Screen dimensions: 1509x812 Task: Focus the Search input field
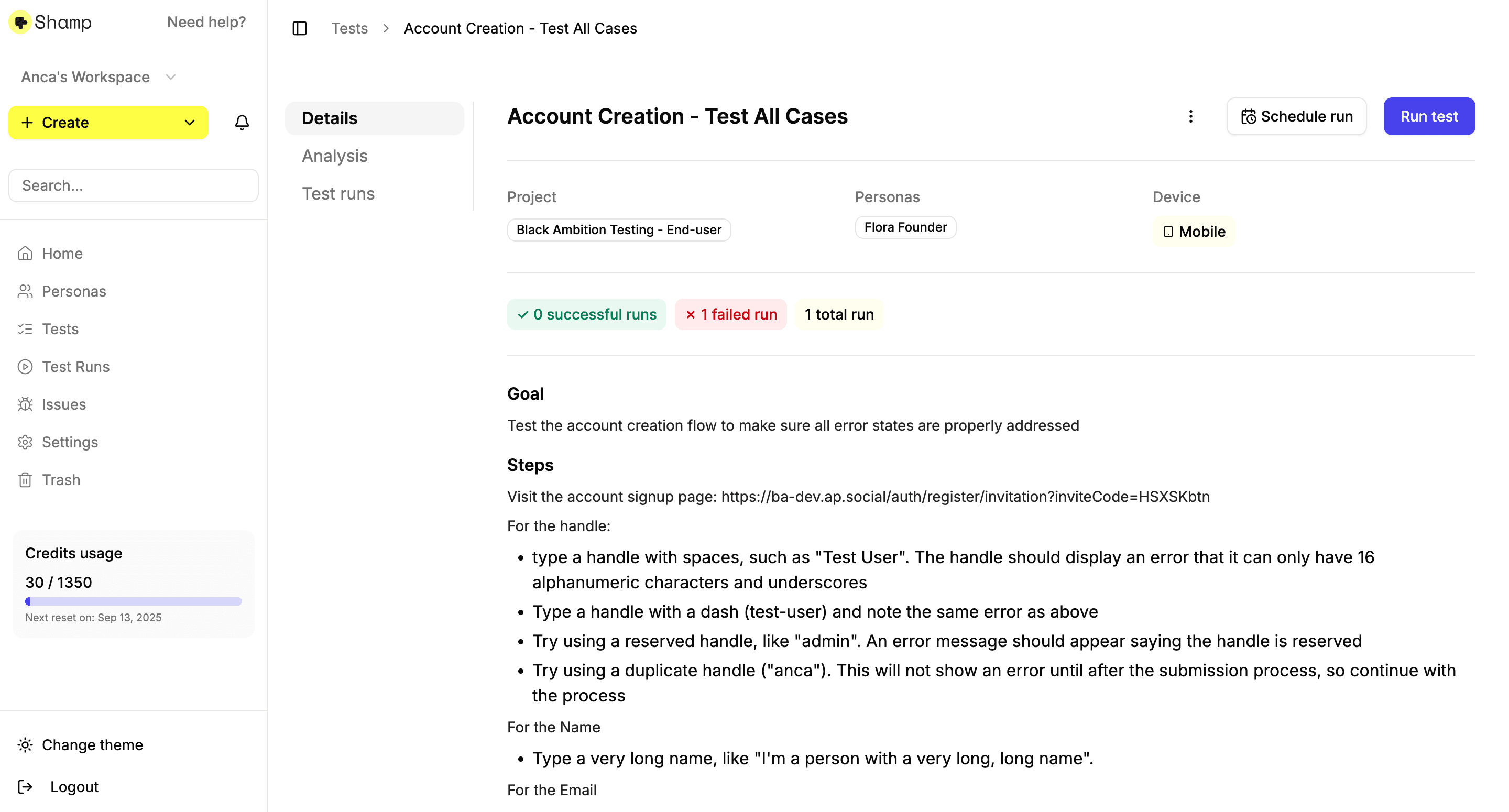[x=133, y=186]
